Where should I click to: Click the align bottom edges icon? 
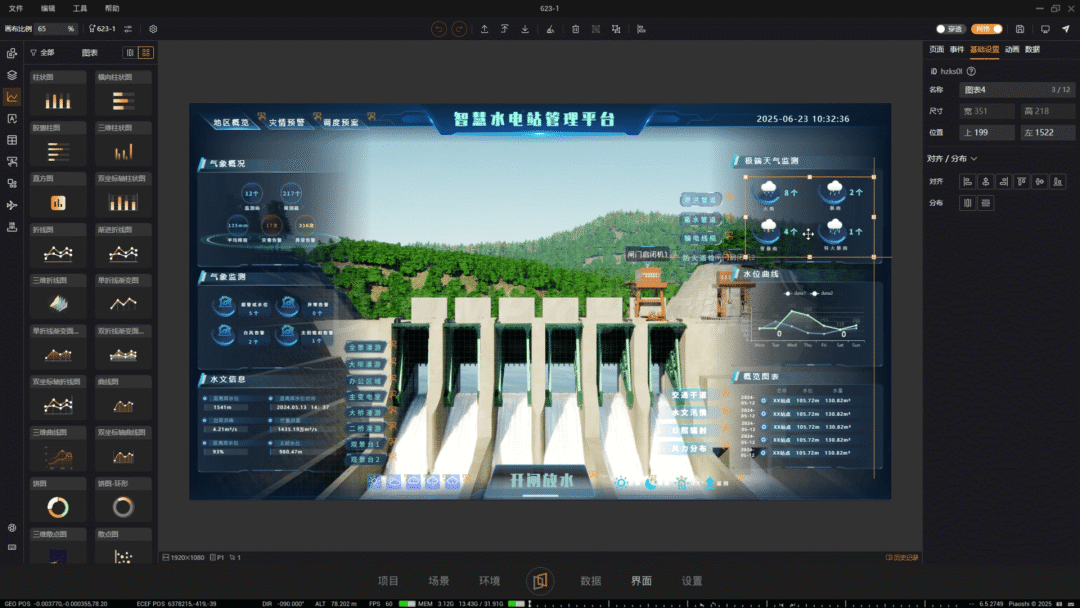1057,182
